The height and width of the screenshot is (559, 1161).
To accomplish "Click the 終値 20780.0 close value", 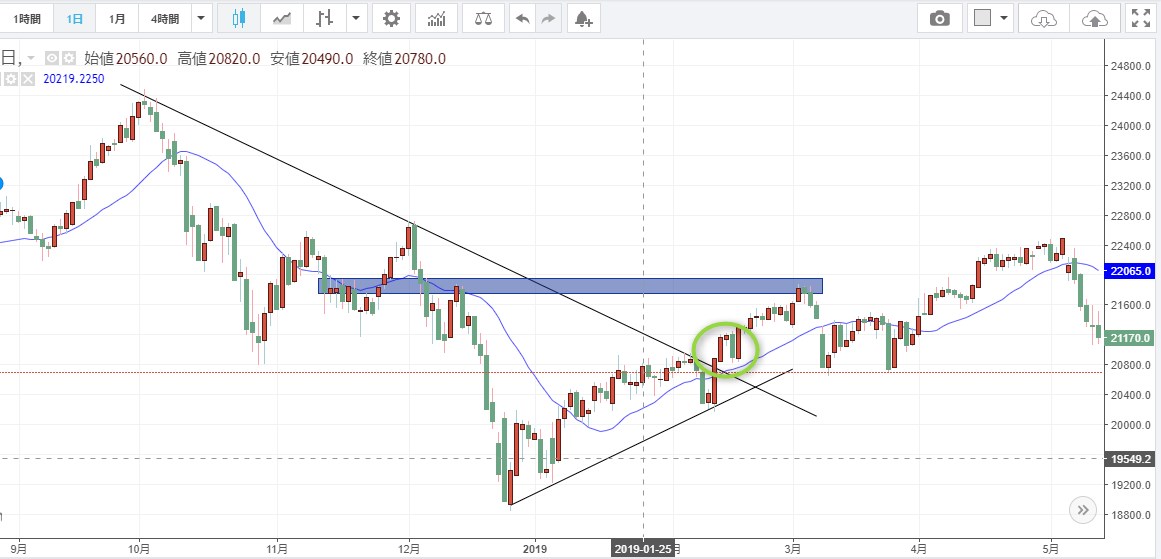I will click(404, 58).
